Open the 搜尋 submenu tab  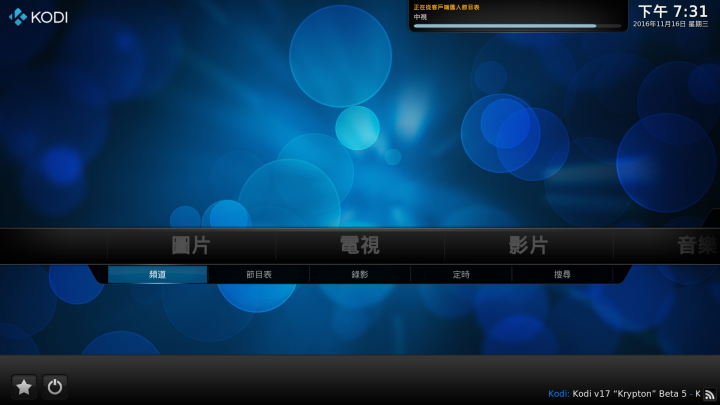562,275
